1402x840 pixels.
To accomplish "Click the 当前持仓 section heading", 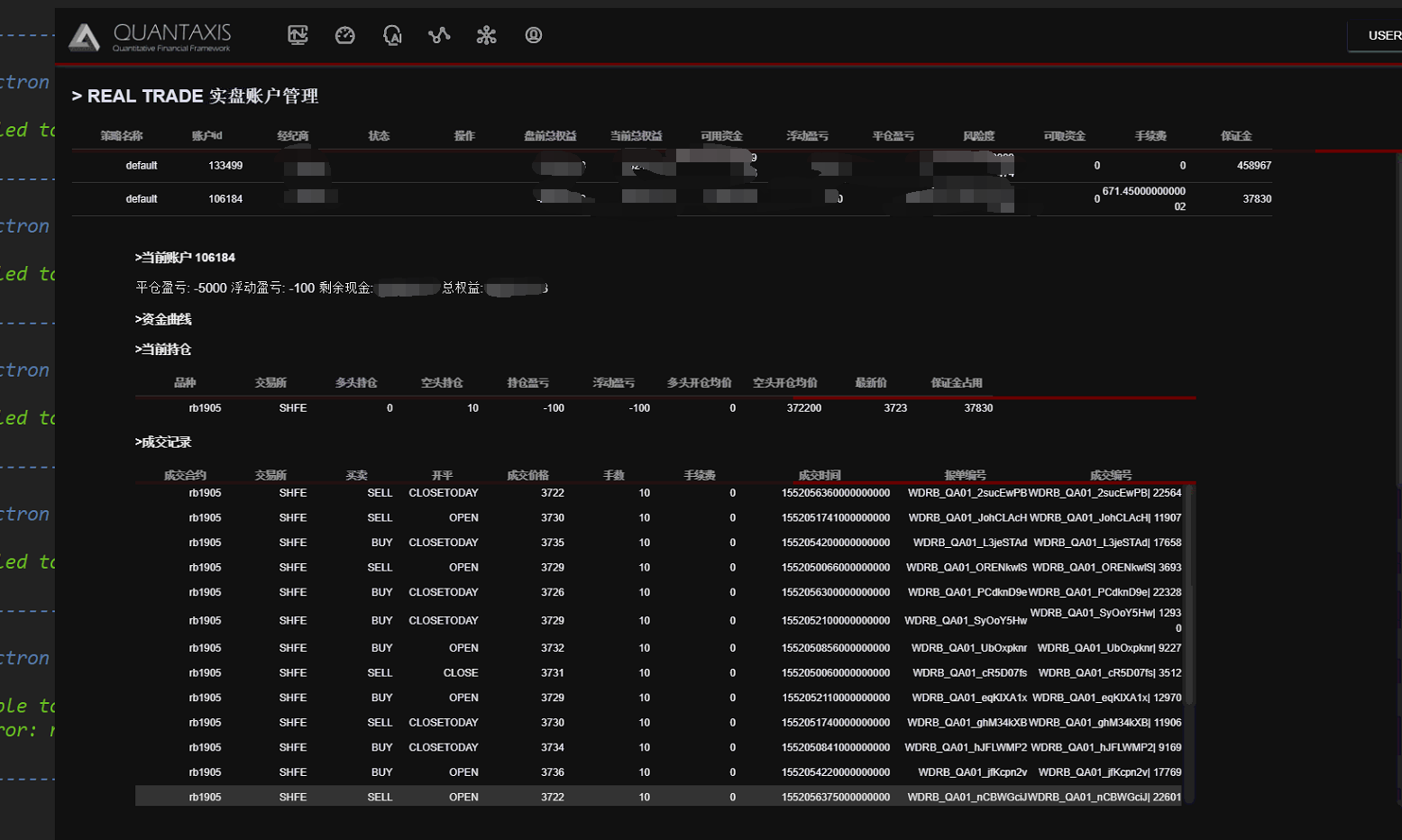I will coord(163,349).
